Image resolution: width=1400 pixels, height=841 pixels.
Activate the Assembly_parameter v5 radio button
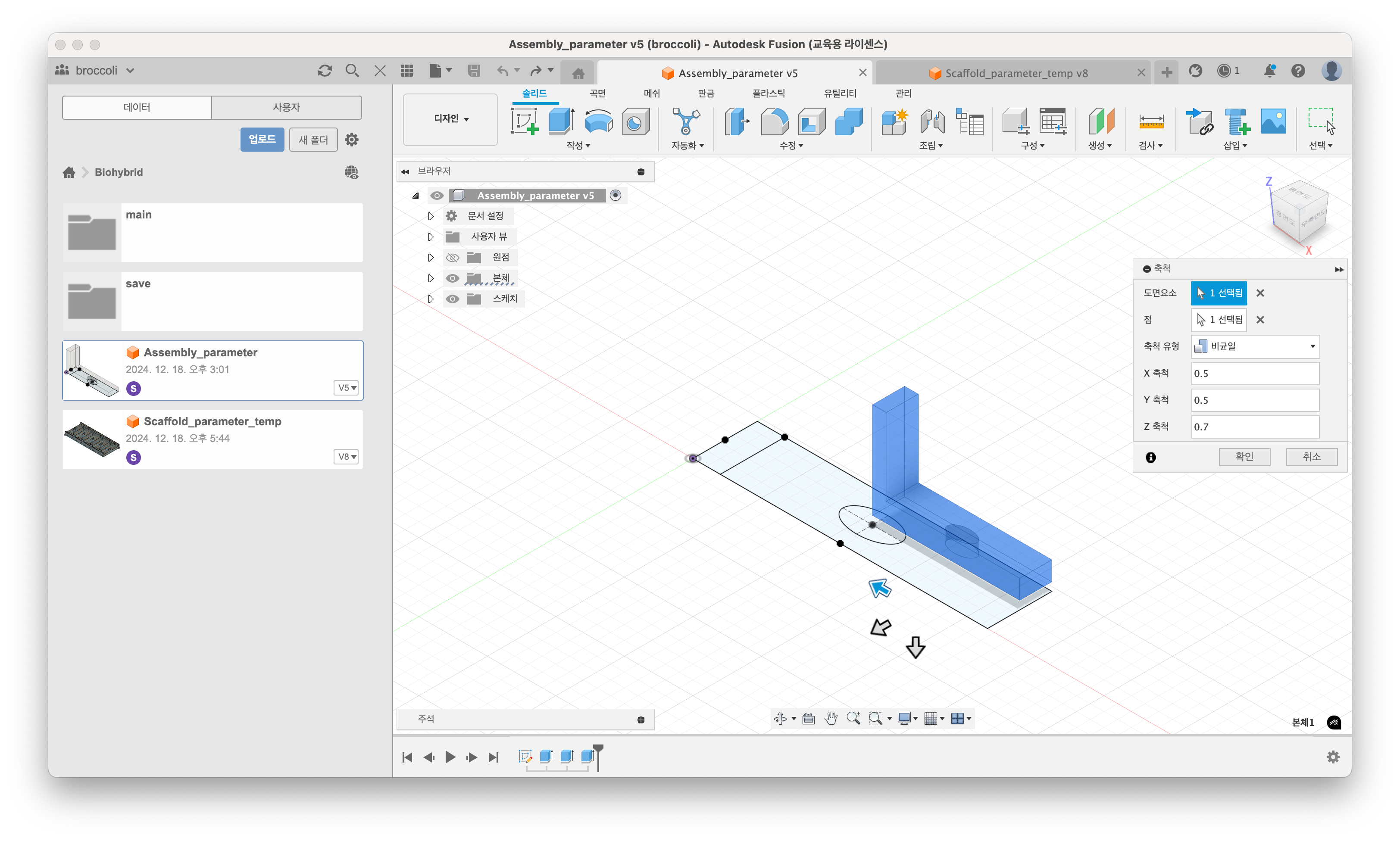point(616,196)
